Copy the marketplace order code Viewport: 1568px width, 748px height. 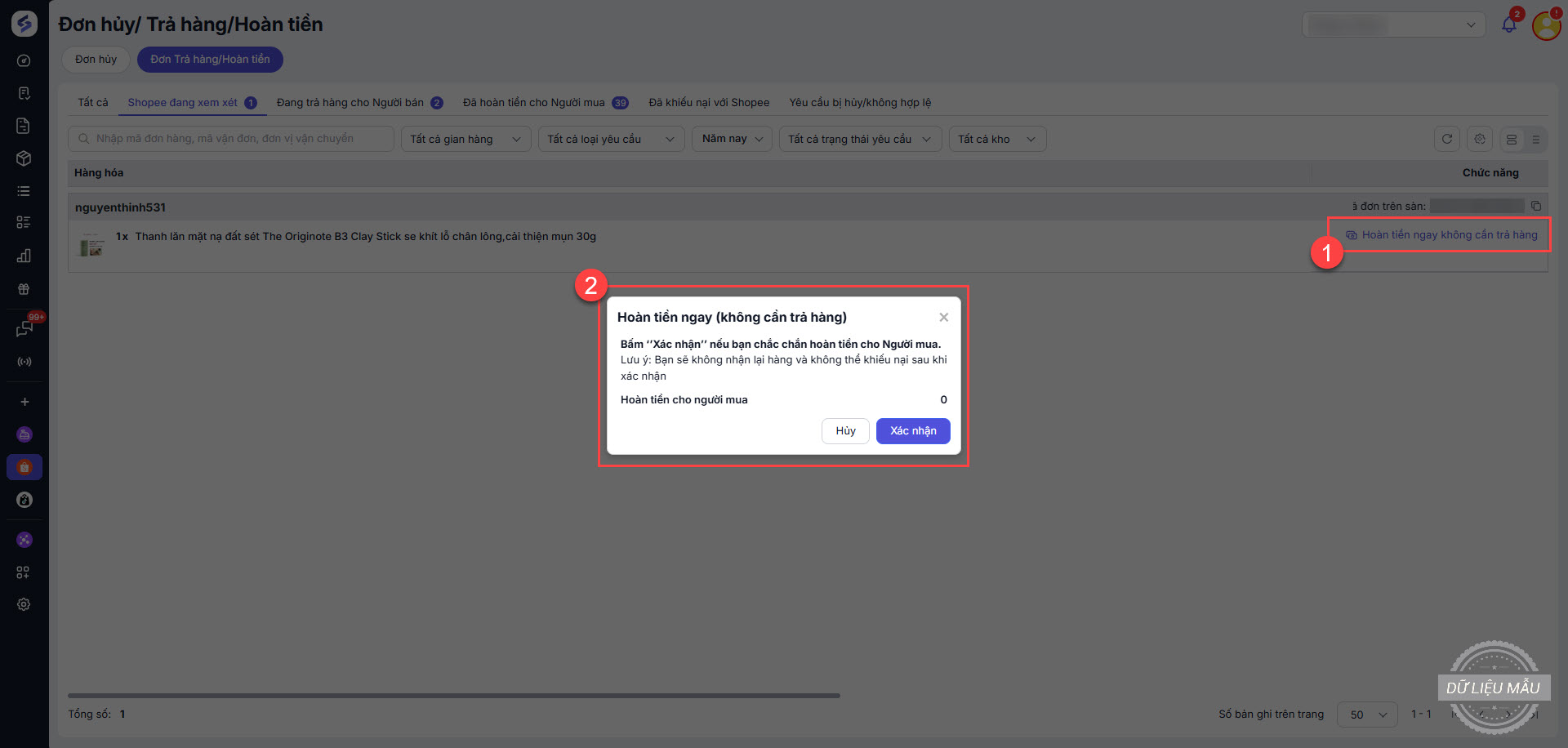[x=1535, y=206]
